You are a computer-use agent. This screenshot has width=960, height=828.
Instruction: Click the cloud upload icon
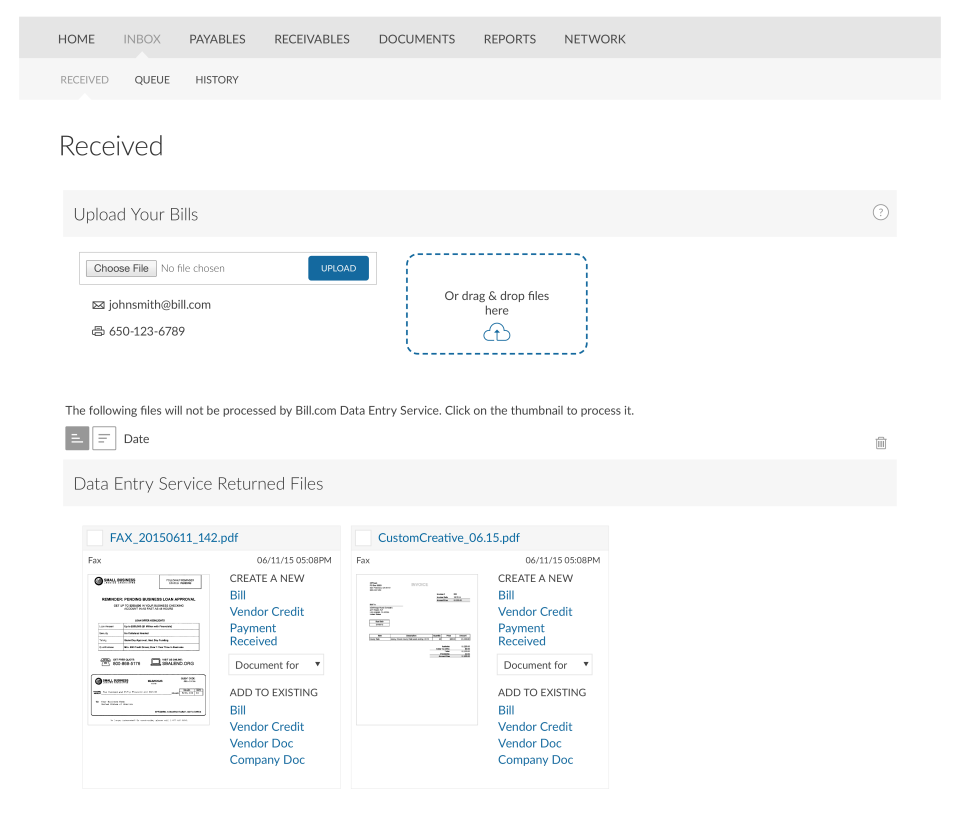click(496, 333)
